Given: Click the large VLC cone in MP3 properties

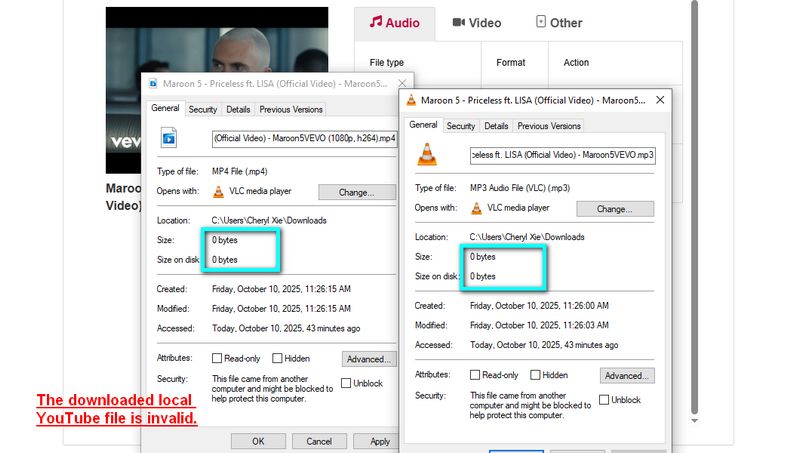Looking at the screenshot, I should [x=426, y=154].
